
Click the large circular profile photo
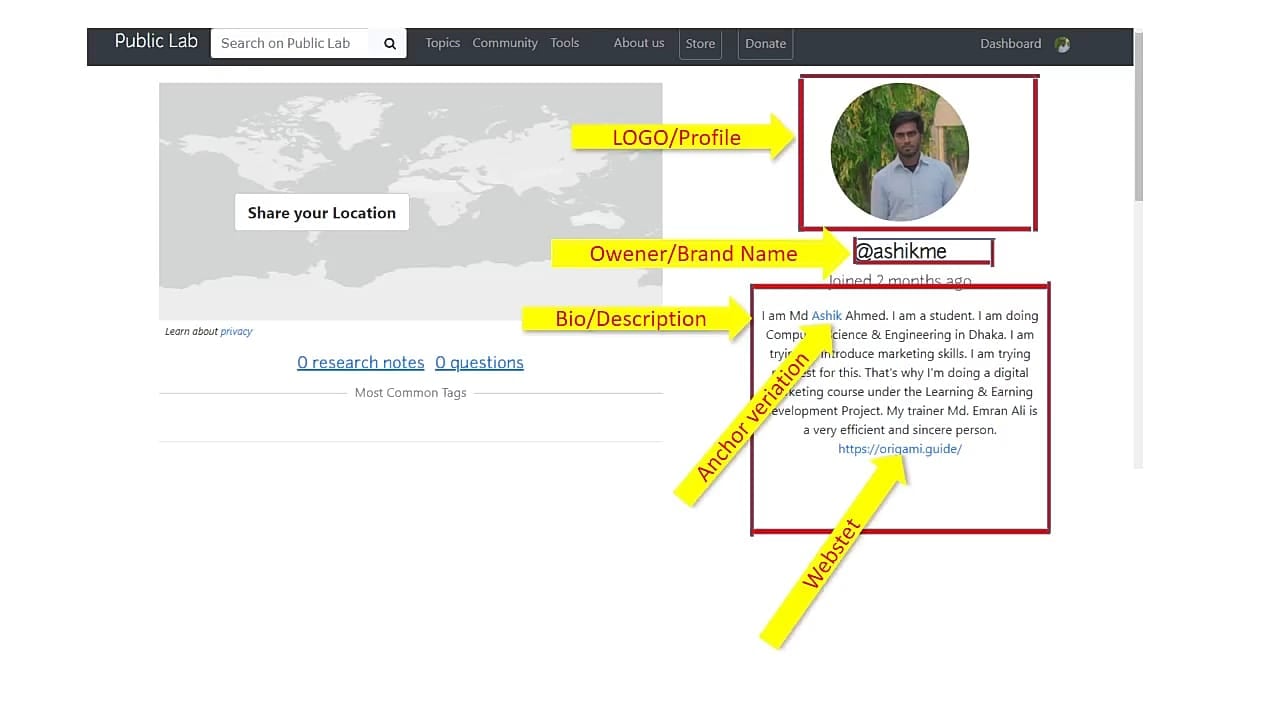tap(899, 152)
